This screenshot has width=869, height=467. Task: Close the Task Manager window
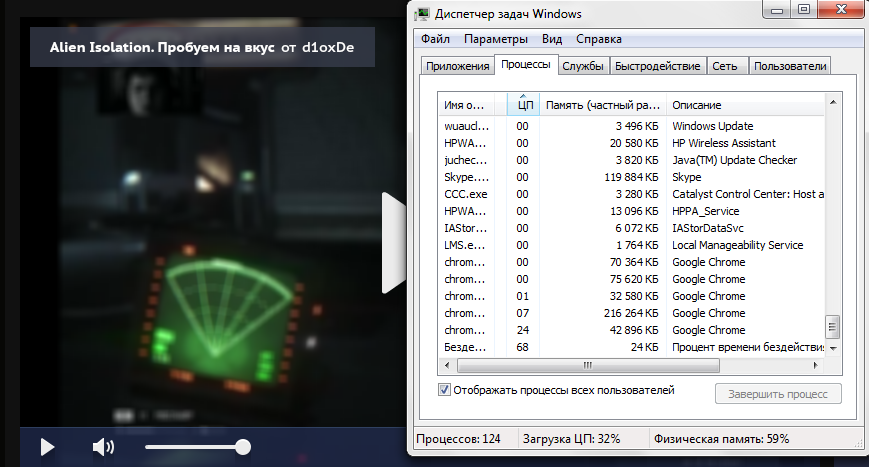tap(841, 10)
